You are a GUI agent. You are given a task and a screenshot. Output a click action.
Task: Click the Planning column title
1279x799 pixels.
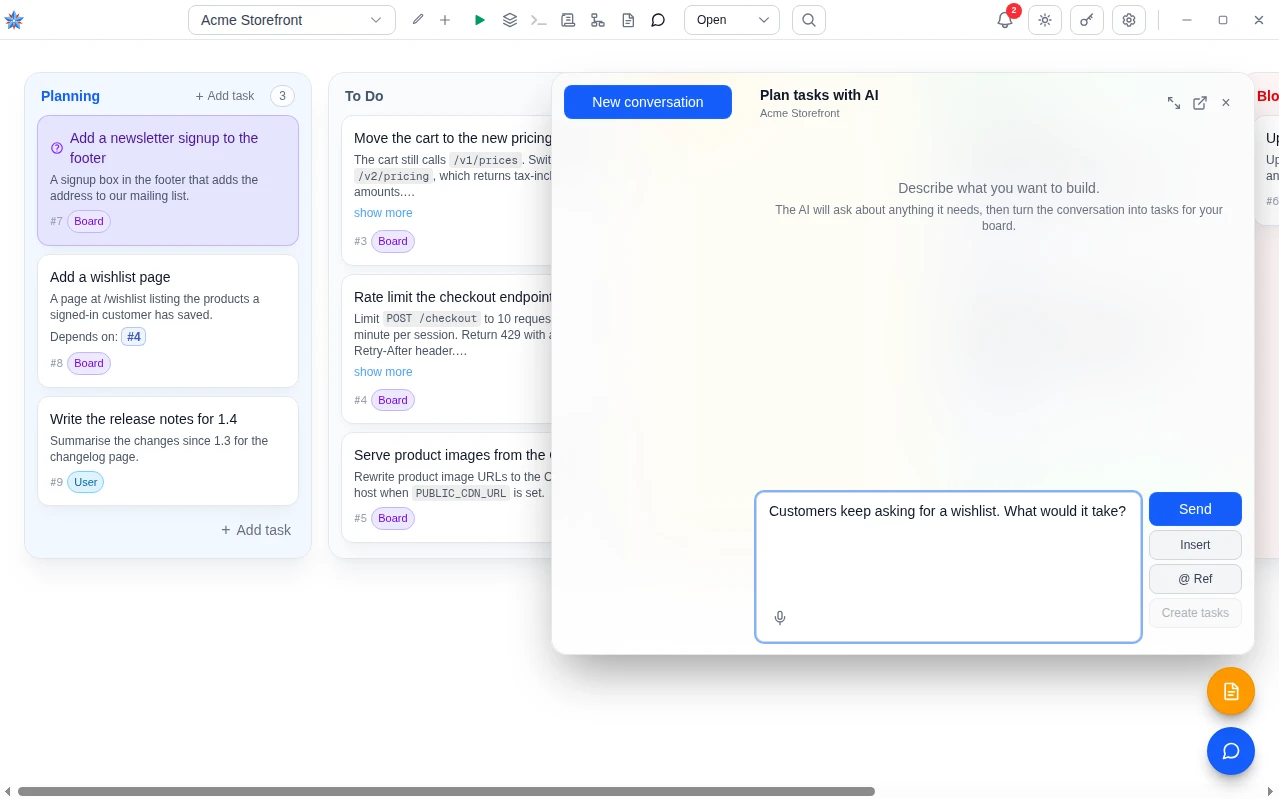coord(70,96)
